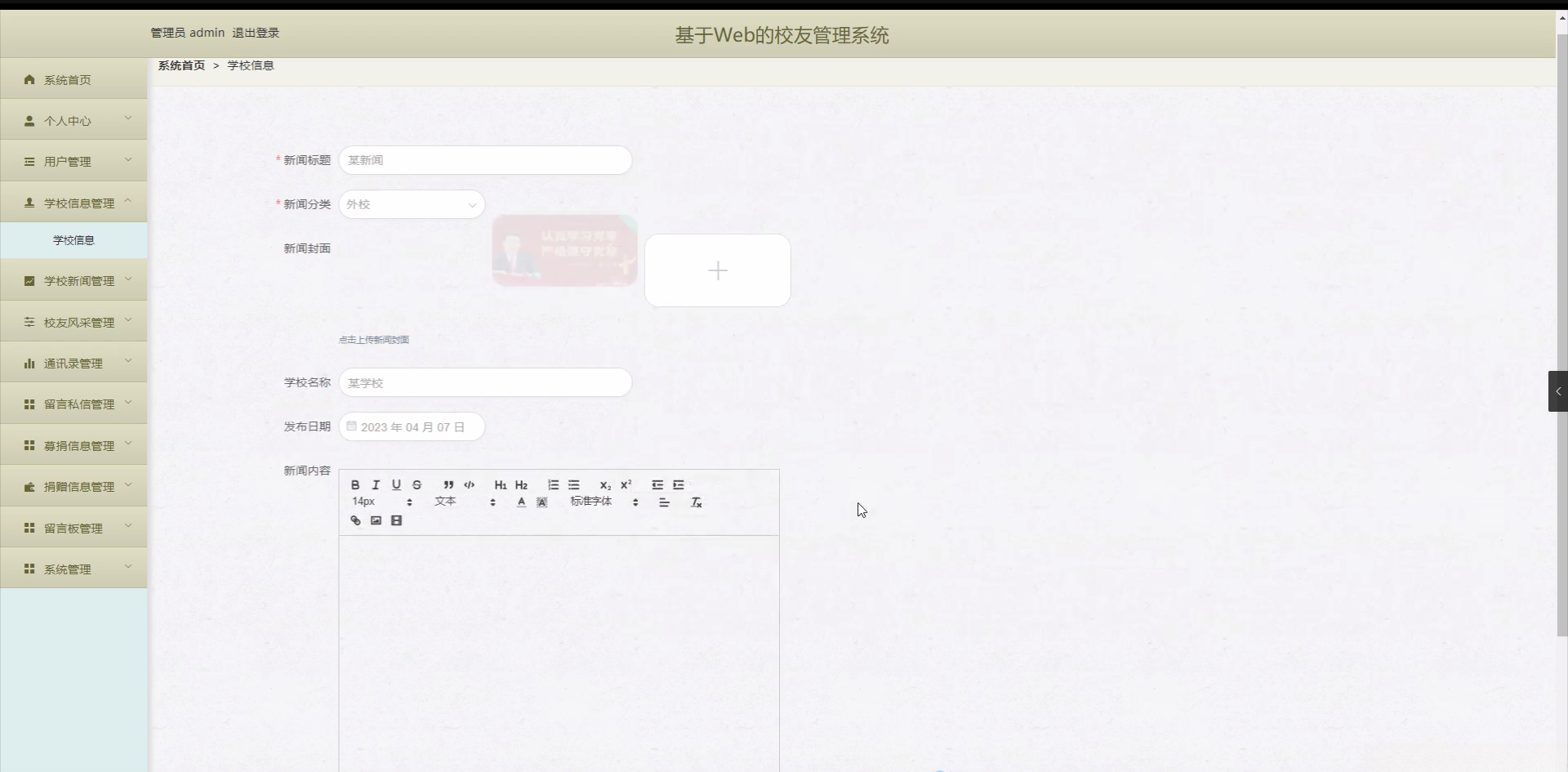Click the chart icon beside 学校新闻管理
This screenshot has width=1568, height=772.
(x=29, y=280)
